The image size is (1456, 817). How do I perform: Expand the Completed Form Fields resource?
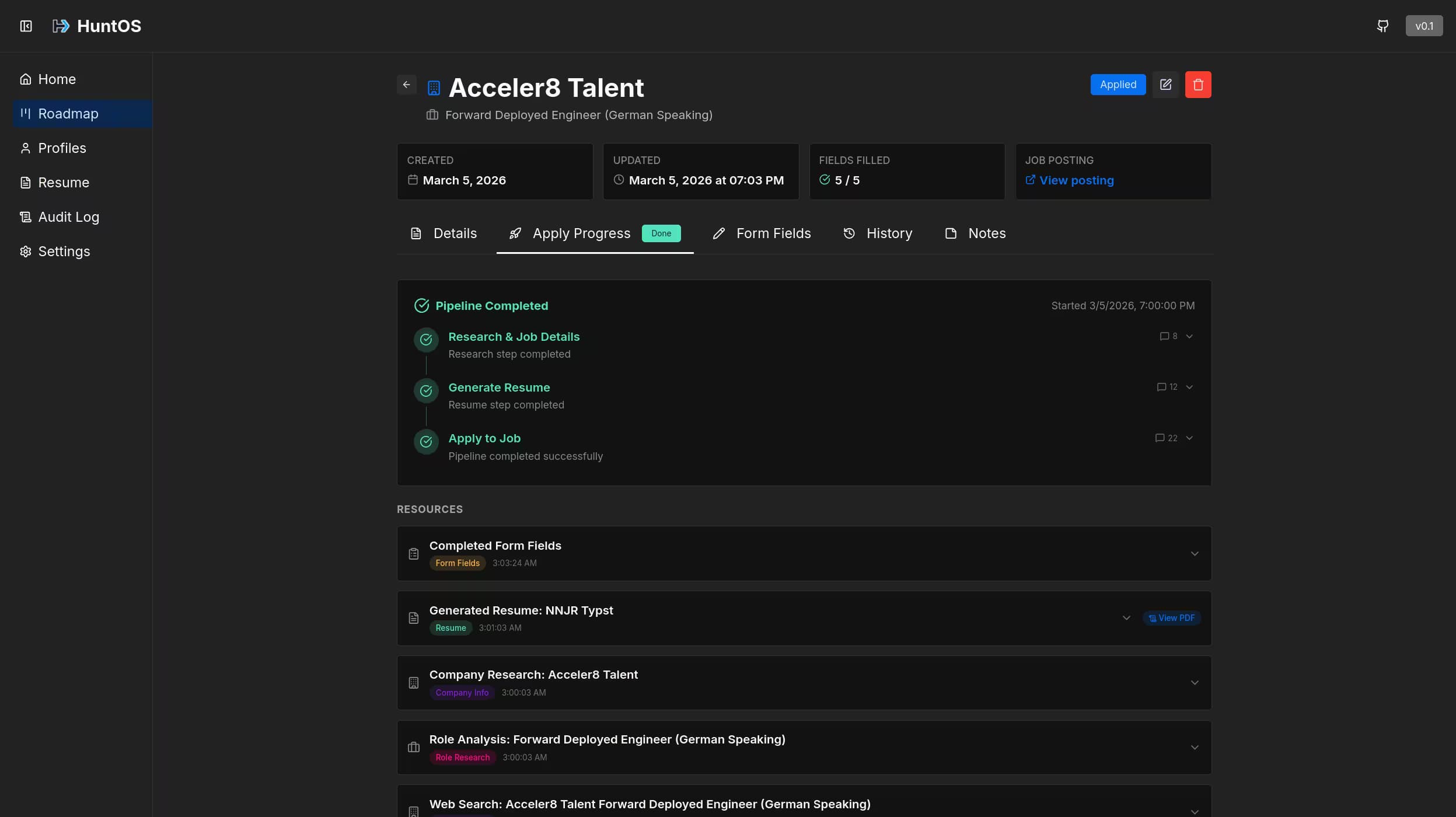pyautogui.click(x=1195, y=553)
